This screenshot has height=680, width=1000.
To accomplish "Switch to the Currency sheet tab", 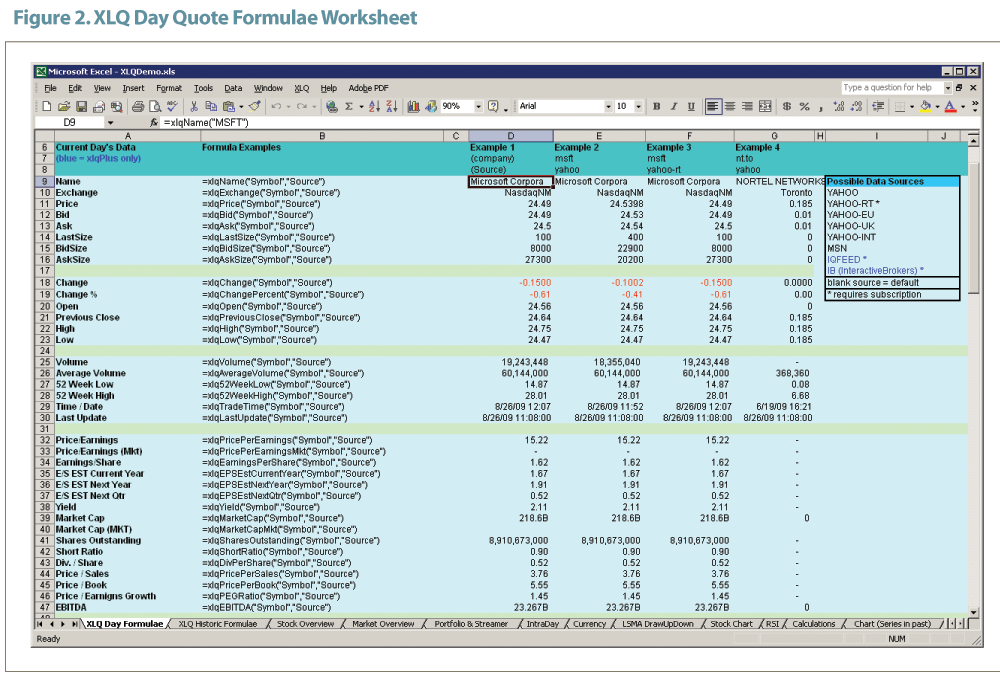I will coord(589,624).
